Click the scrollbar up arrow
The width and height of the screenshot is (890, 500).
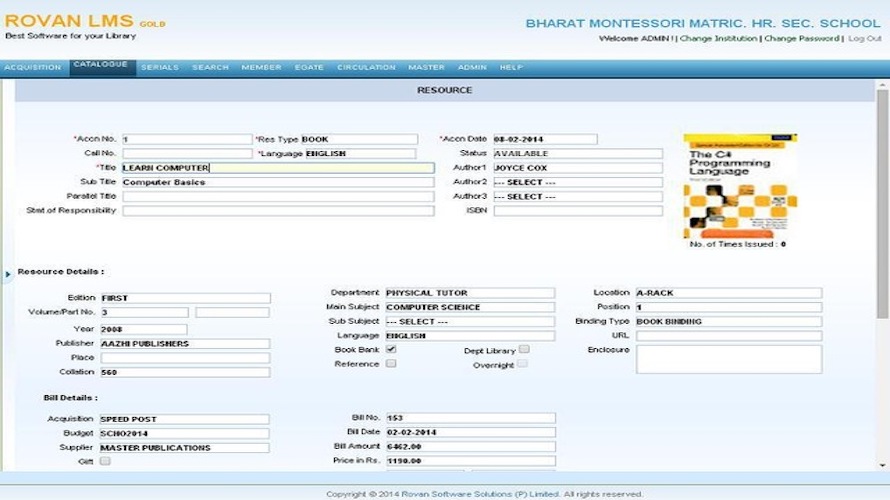882,85
